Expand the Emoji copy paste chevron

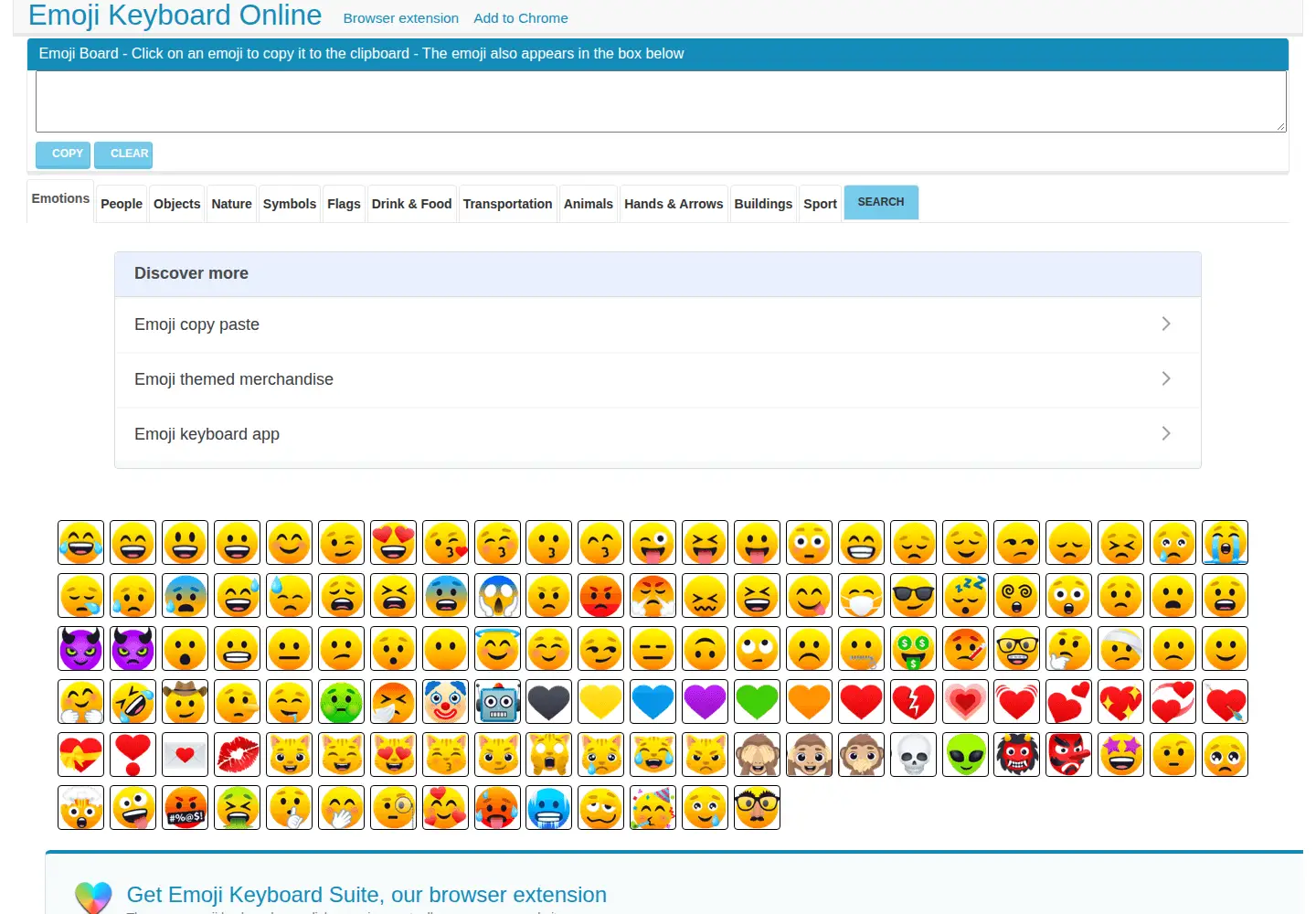pos(1166,324)
